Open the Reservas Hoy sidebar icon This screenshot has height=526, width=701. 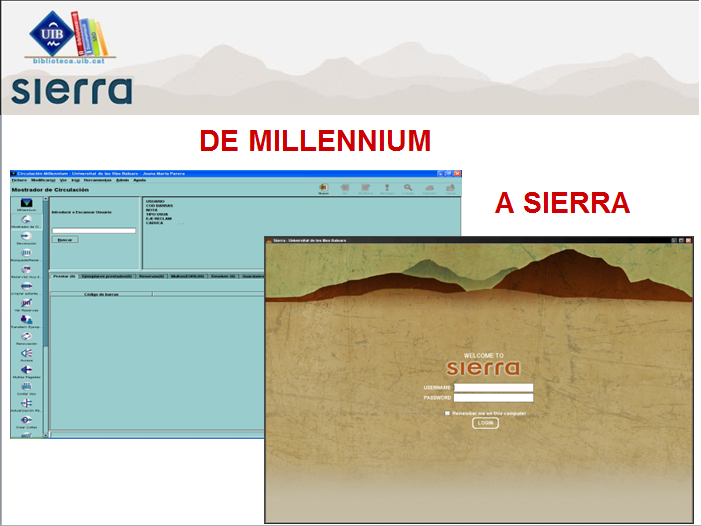pyautogui.click(x=26, y=270)
